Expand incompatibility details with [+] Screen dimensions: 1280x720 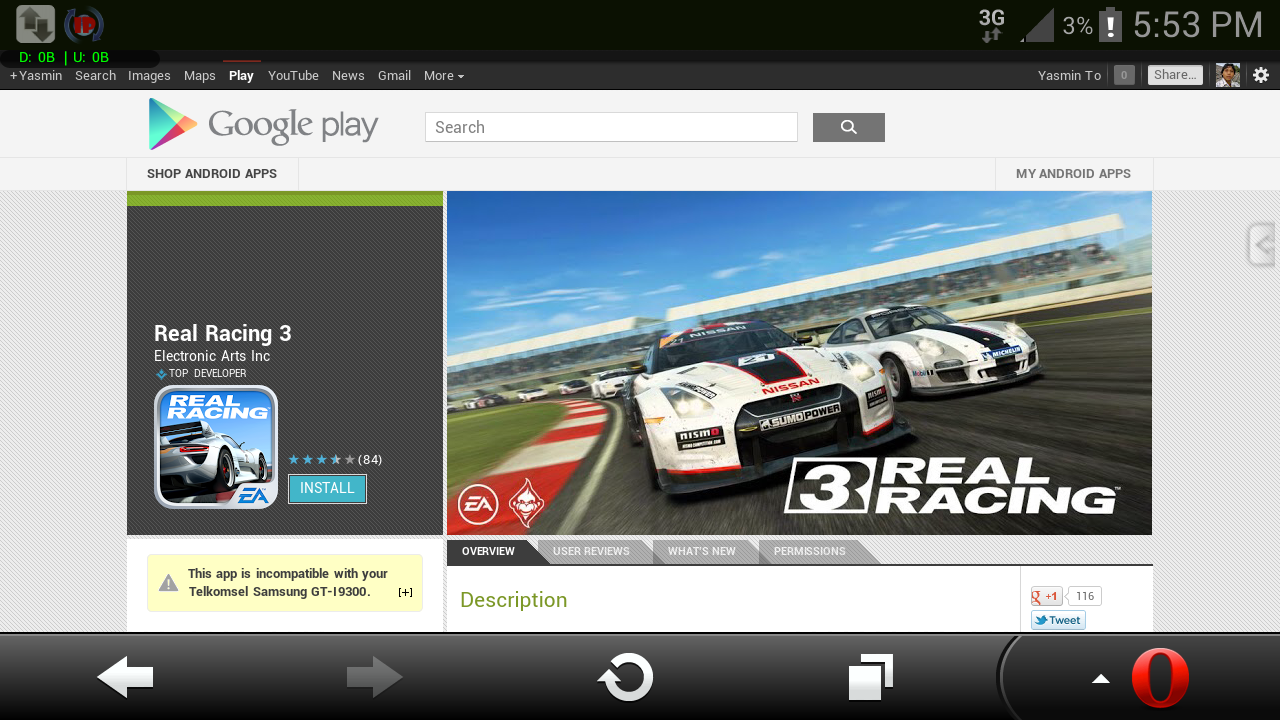405,592
